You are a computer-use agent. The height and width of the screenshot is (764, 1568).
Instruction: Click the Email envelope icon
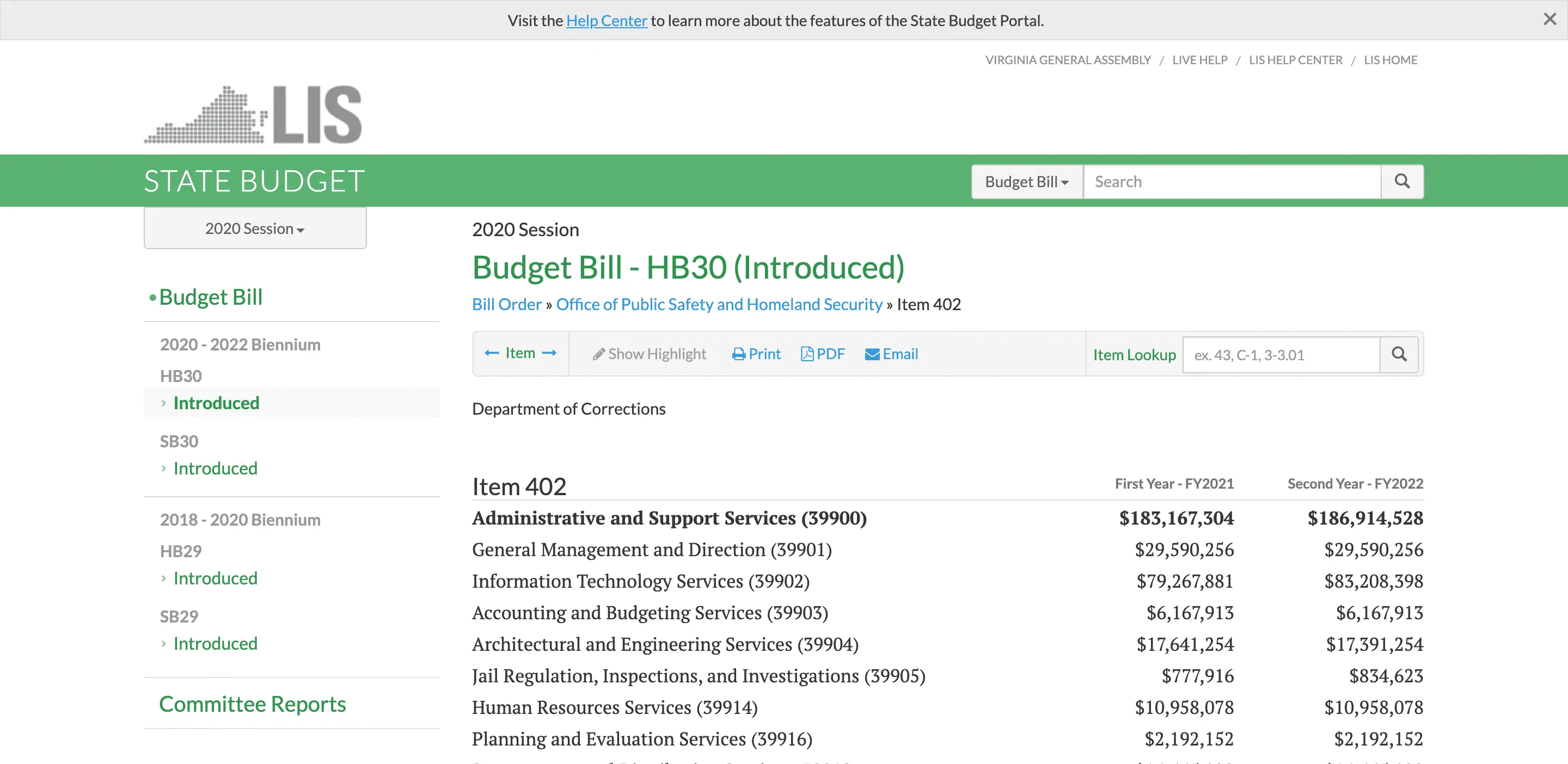click(872, 355)
